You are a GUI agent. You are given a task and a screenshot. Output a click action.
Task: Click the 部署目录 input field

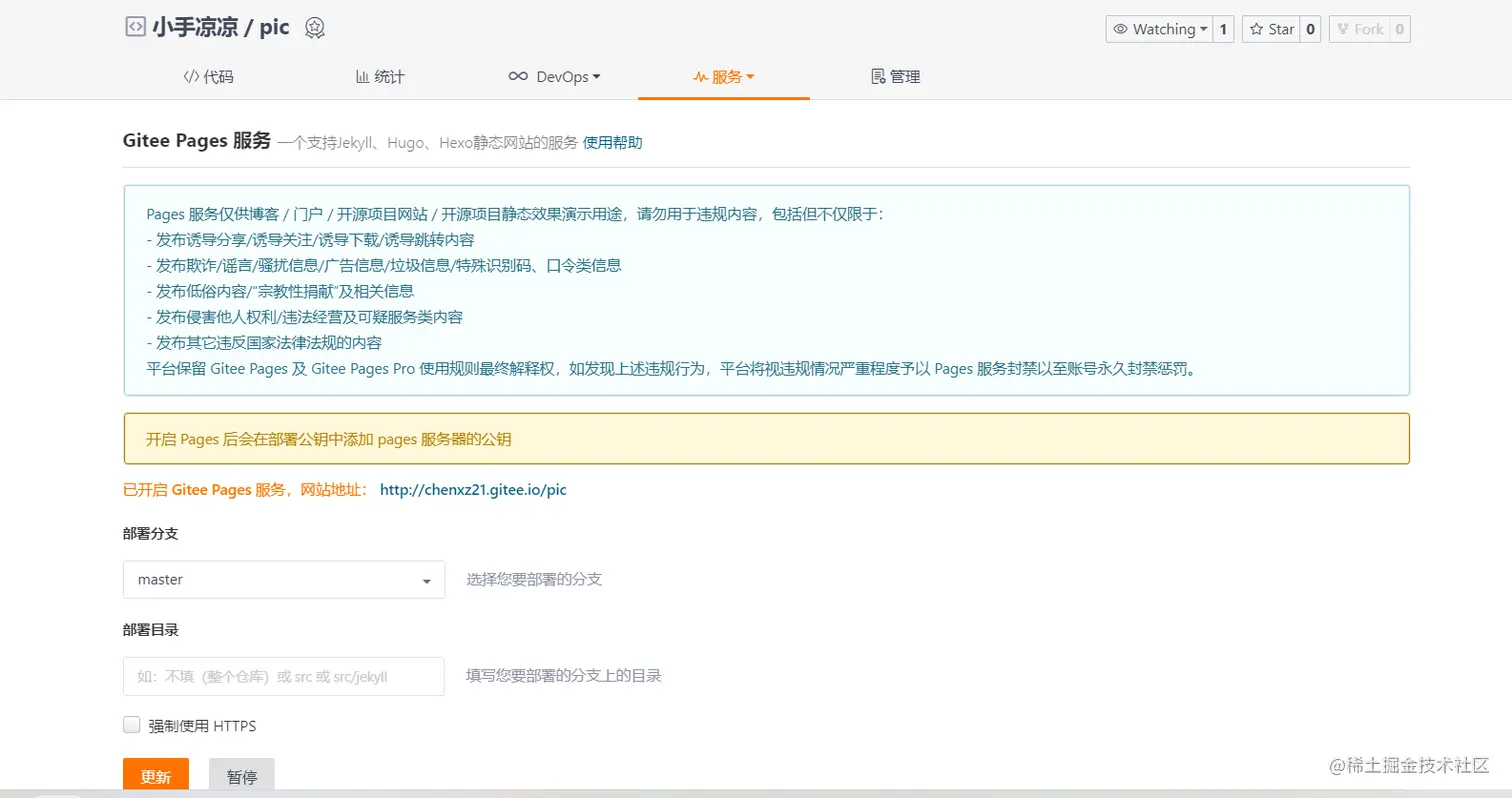[284, 676]
